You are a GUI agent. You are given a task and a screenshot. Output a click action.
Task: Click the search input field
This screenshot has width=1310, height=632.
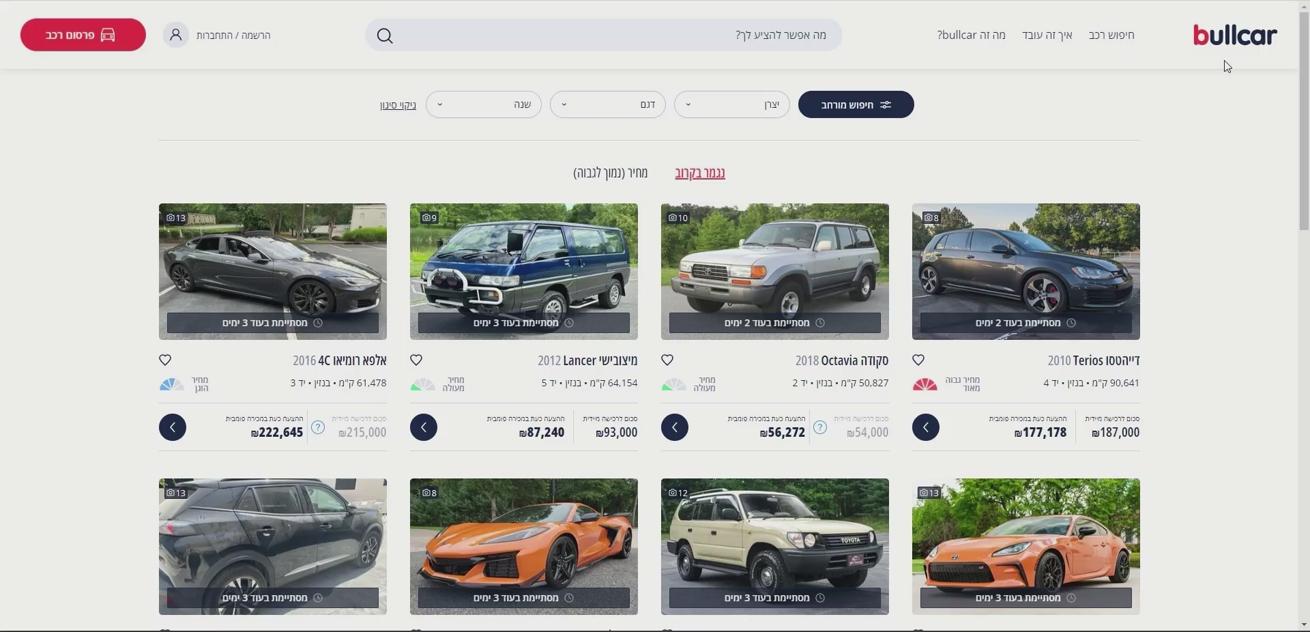603,36
